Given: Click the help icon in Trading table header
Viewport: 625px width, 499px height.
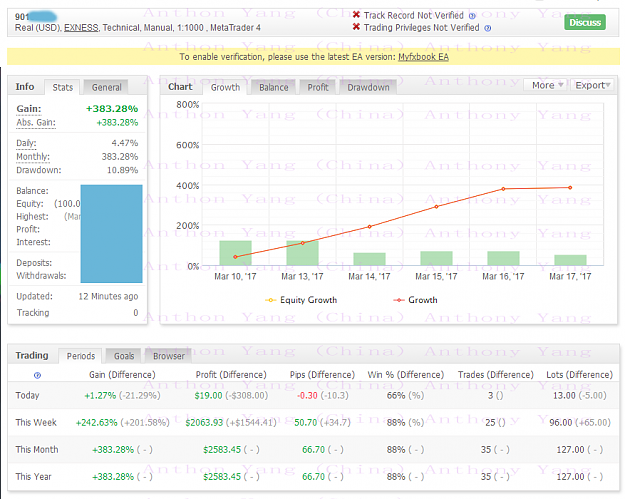Looking at the screenshot, I should (37, 375).
